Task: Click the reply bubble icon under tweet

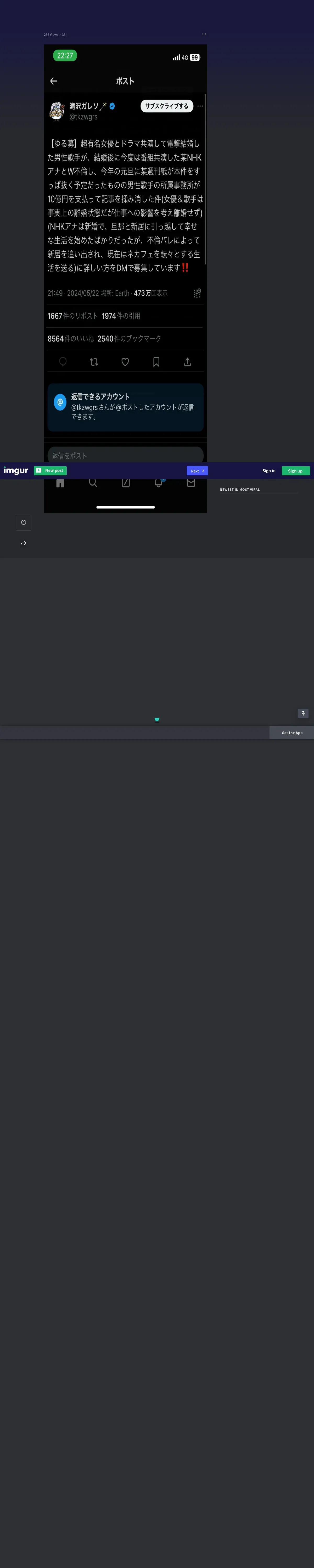Action: (x=63, y=362)
